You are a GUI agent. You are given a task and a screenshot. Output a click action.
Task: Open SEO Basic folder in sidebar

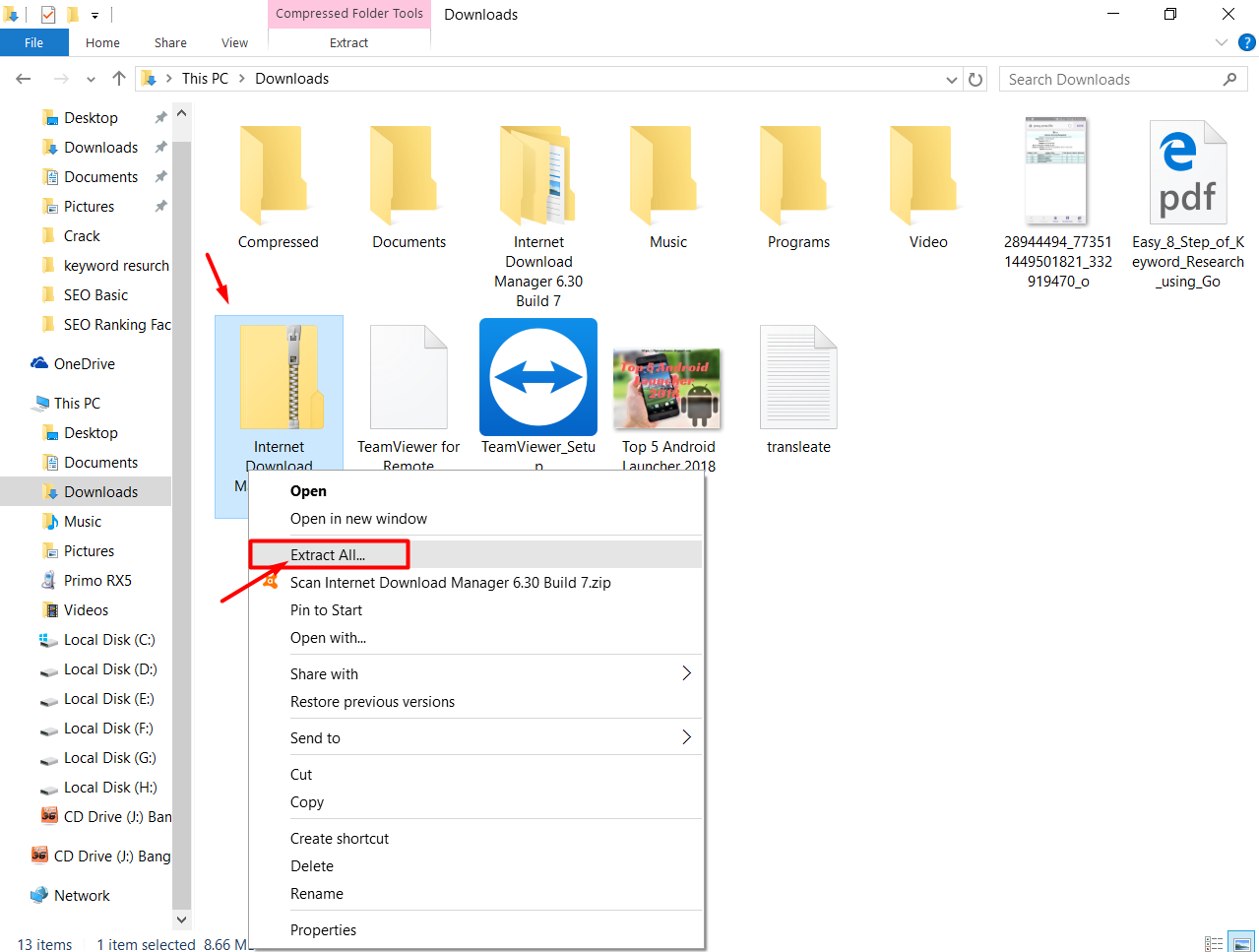(95, 295)
